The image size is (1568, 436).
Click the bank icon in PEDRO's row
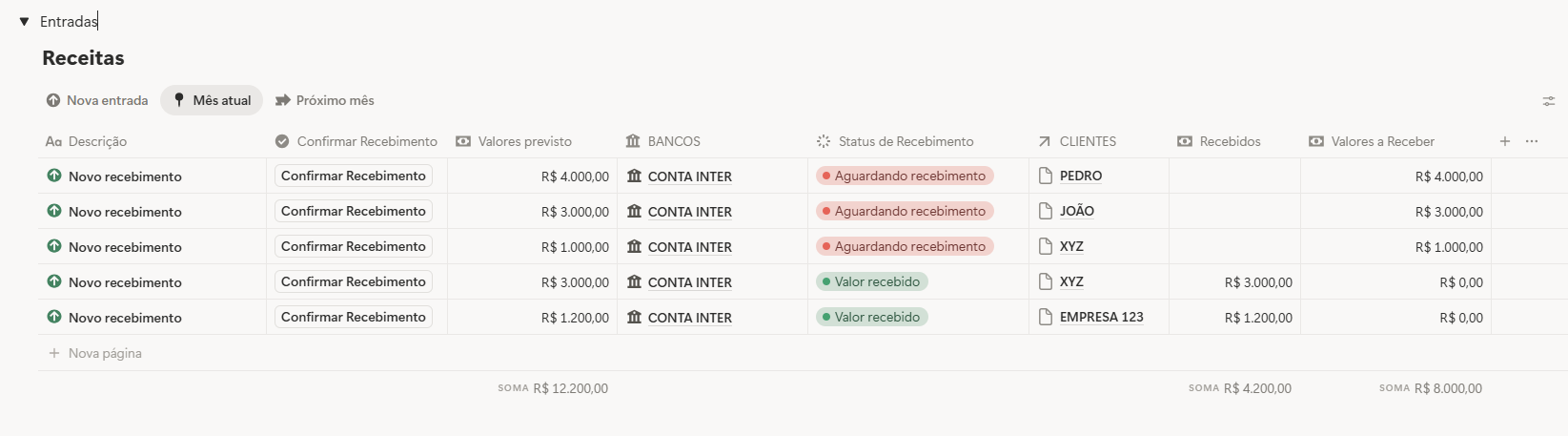point(634,176)
